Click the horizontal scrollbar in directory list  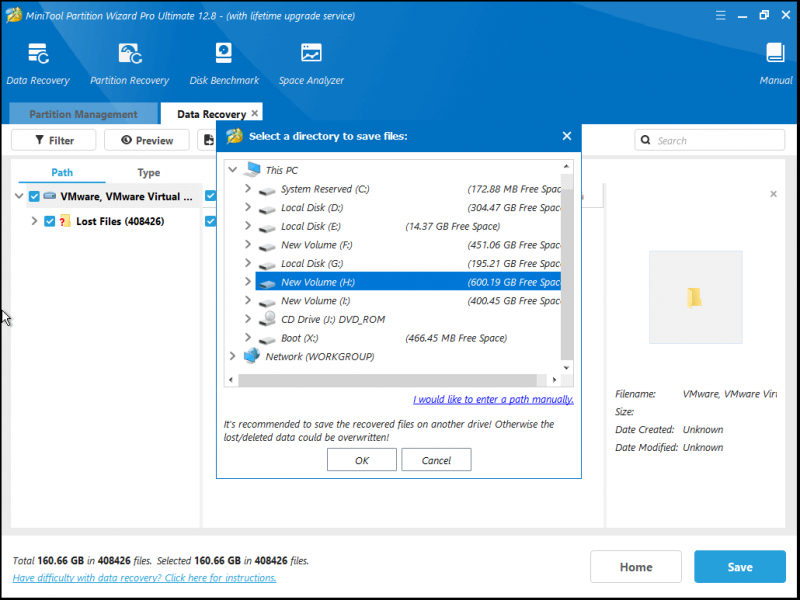click(387, 380)
